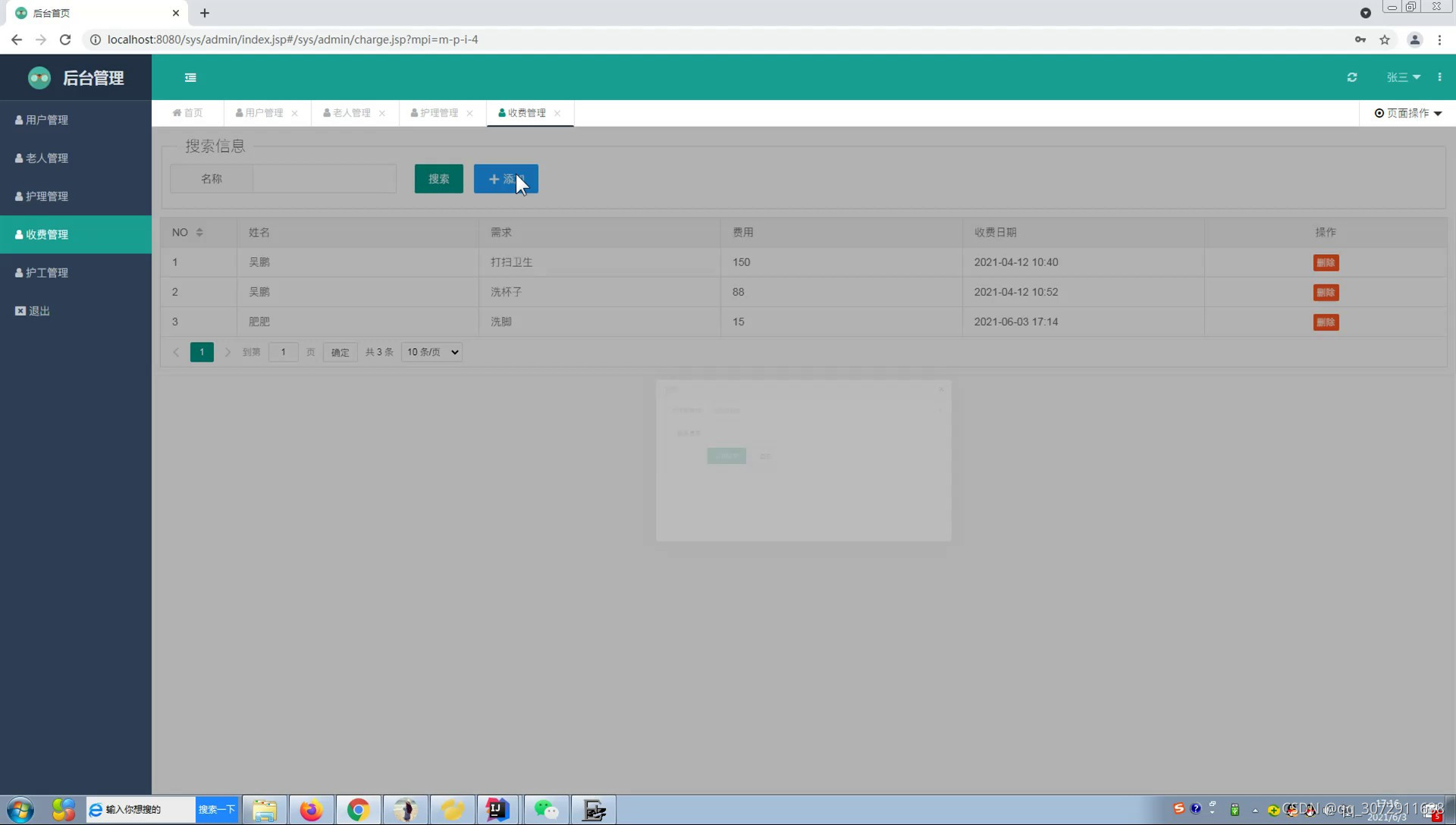Screen dimensions: 1456x825
Task: Click the 后台管理 logo icon
Action: click(x=39, y=77)
